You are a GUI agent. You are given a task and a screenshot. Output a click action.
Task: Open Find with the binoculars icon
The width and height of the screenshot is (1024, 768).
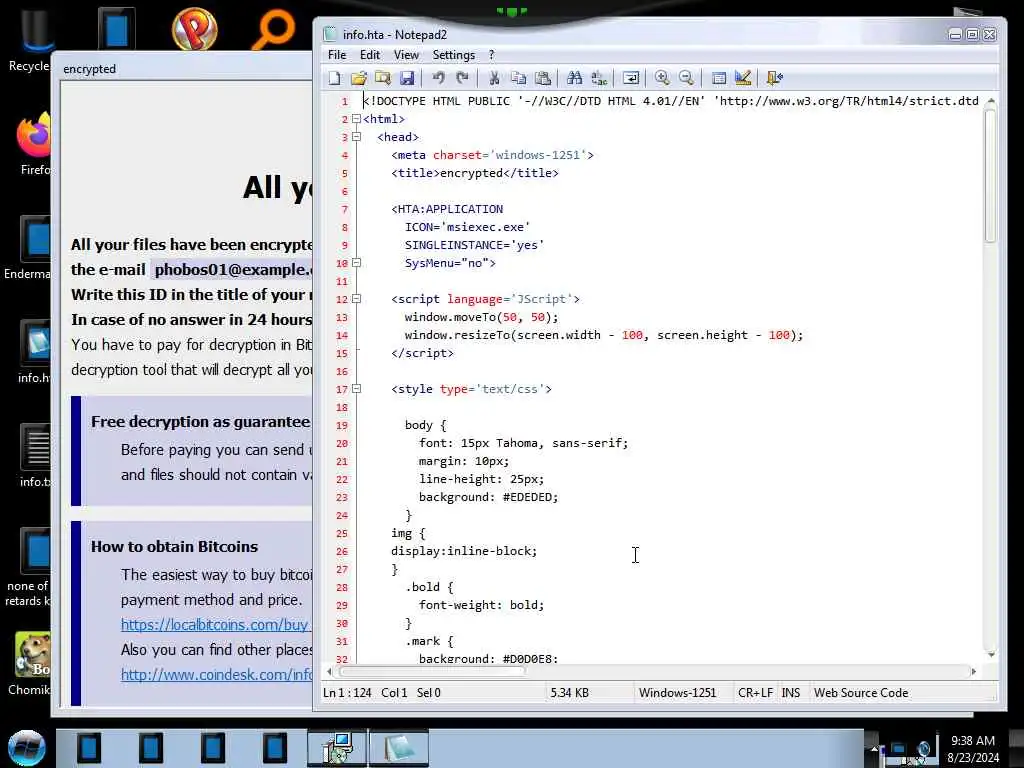click(574, 78)
